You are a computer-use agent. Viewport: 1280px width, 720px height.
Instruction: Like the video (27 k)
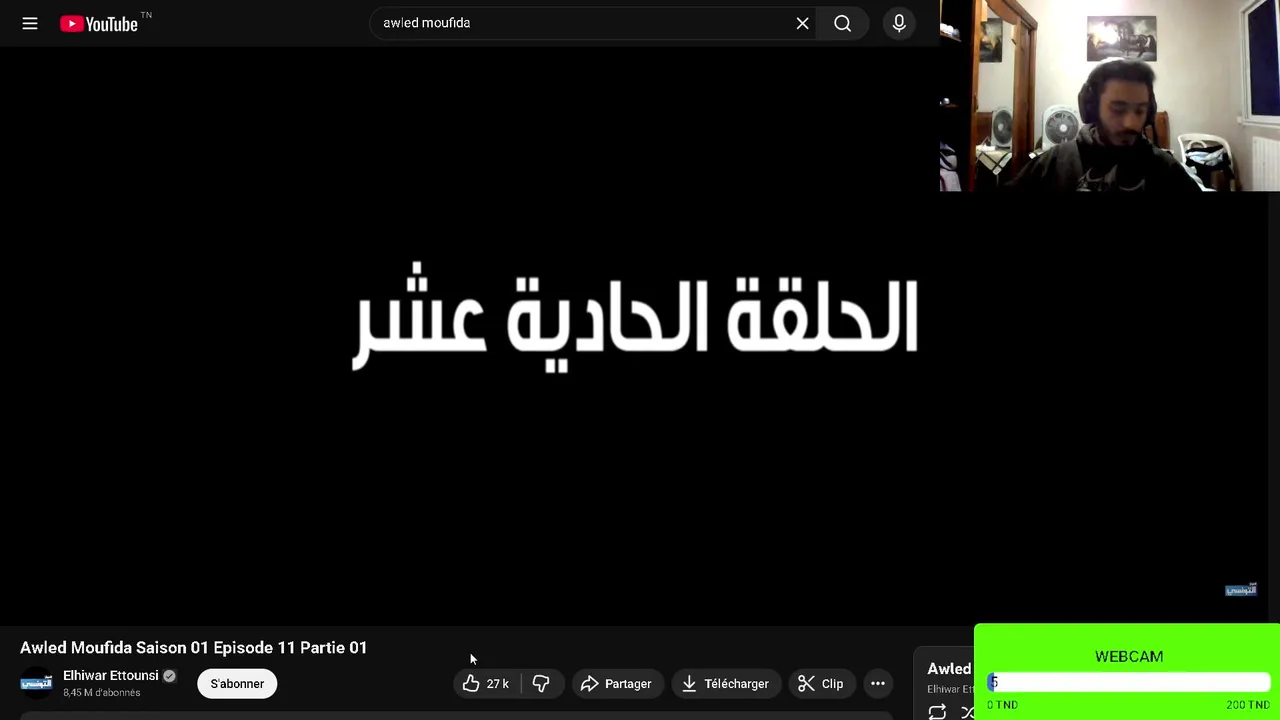tap(487, 684)
